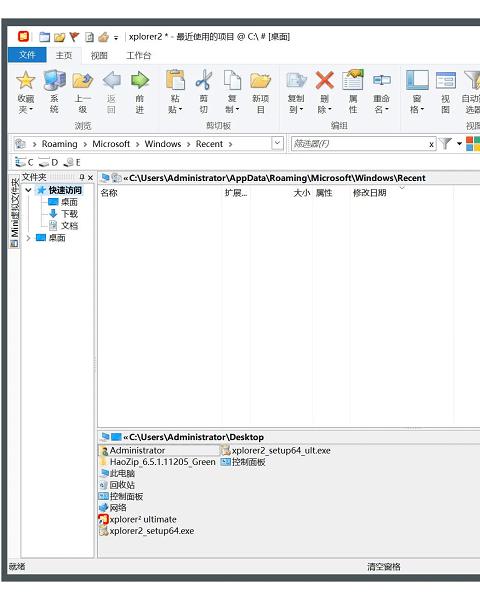Select drive C in the drive bar
This screenshot has width=480, height=600.
point(24,162)
